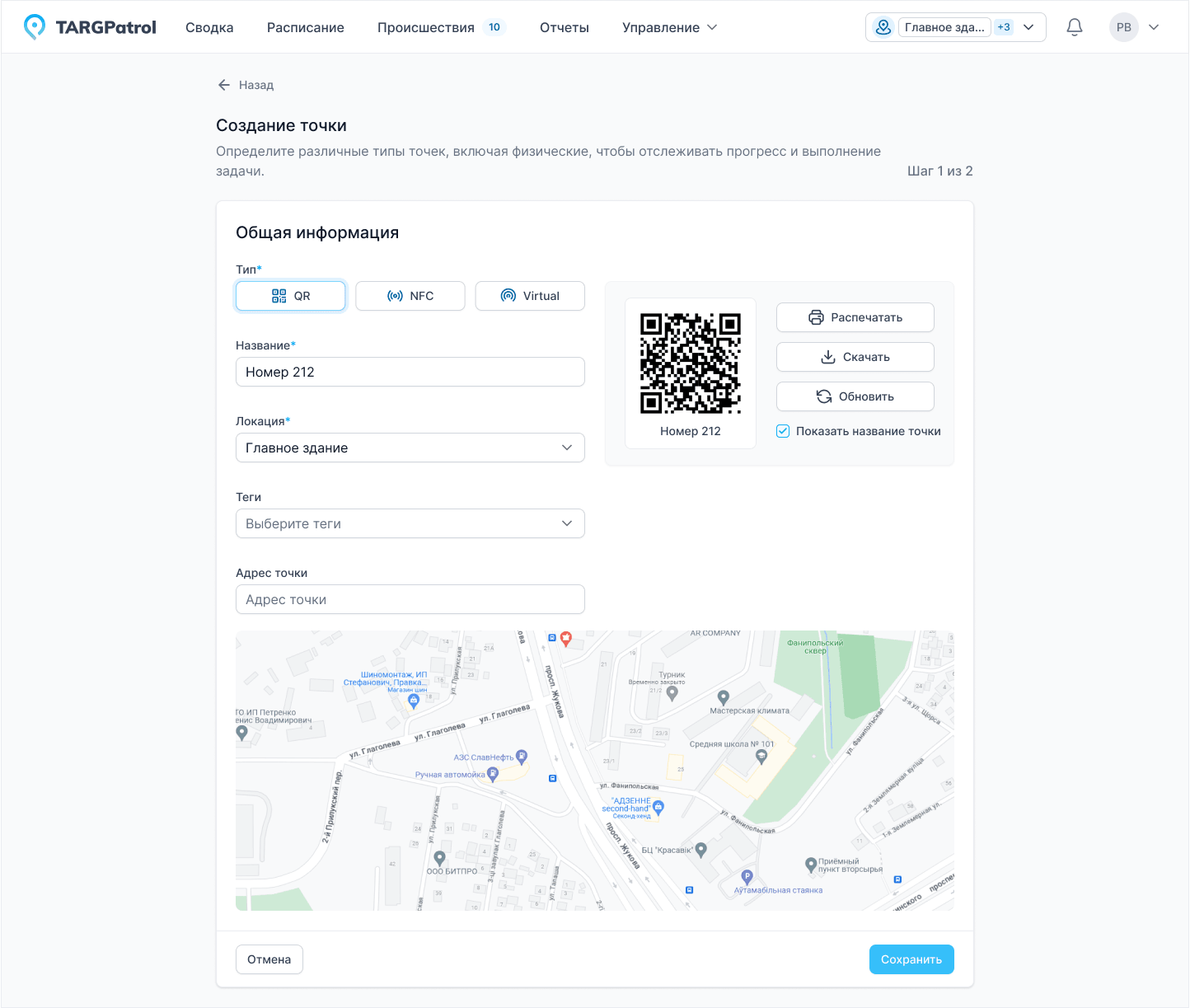Go to Расписание page
The height and width of the screenshot is (1008, 1190).
click(x=305, y=27)
